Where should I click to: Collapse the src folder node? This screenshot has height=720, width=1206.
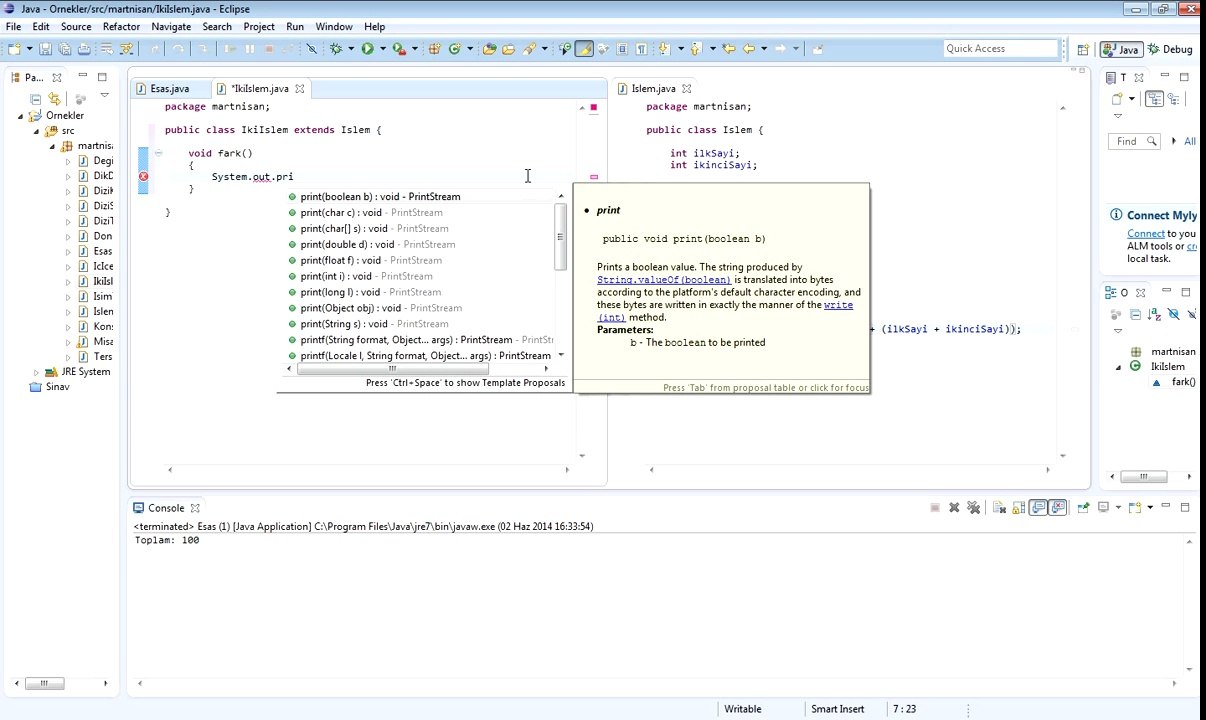tap(37, 131)
